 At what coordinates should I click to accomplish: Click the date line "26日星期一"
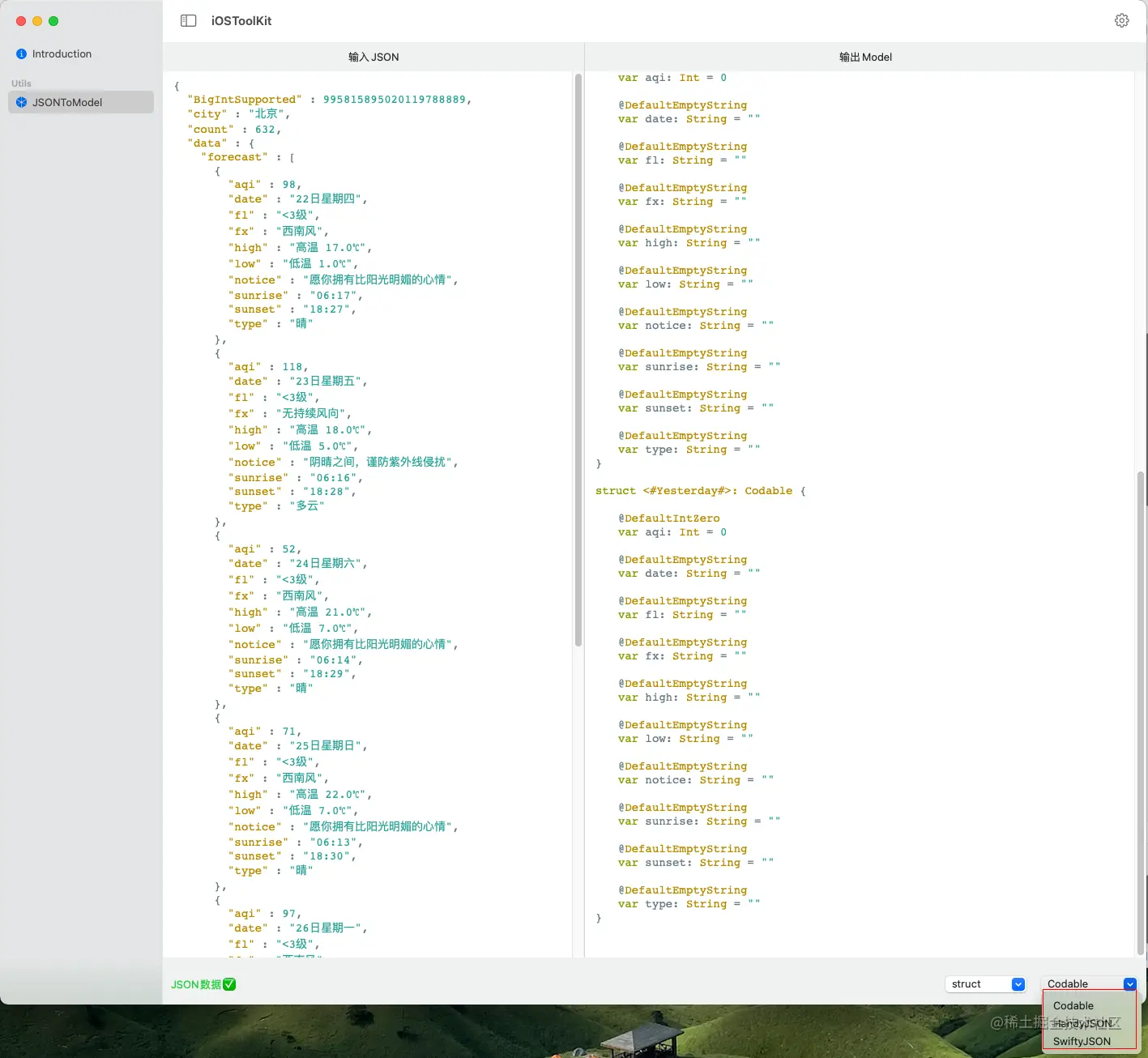[298, 928]
